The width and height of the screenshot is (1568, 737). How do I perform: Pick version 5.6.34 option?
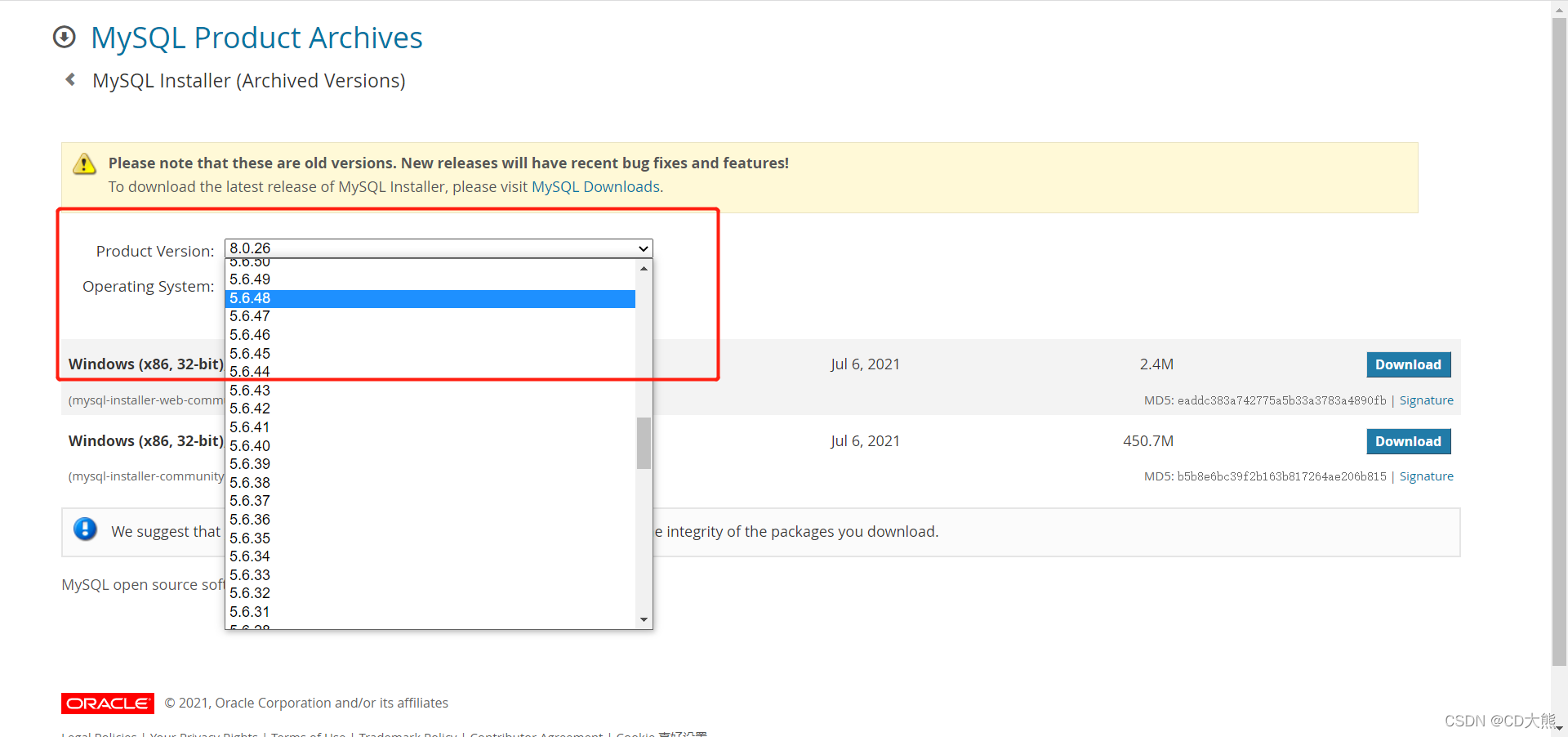[x=430, y=556]
